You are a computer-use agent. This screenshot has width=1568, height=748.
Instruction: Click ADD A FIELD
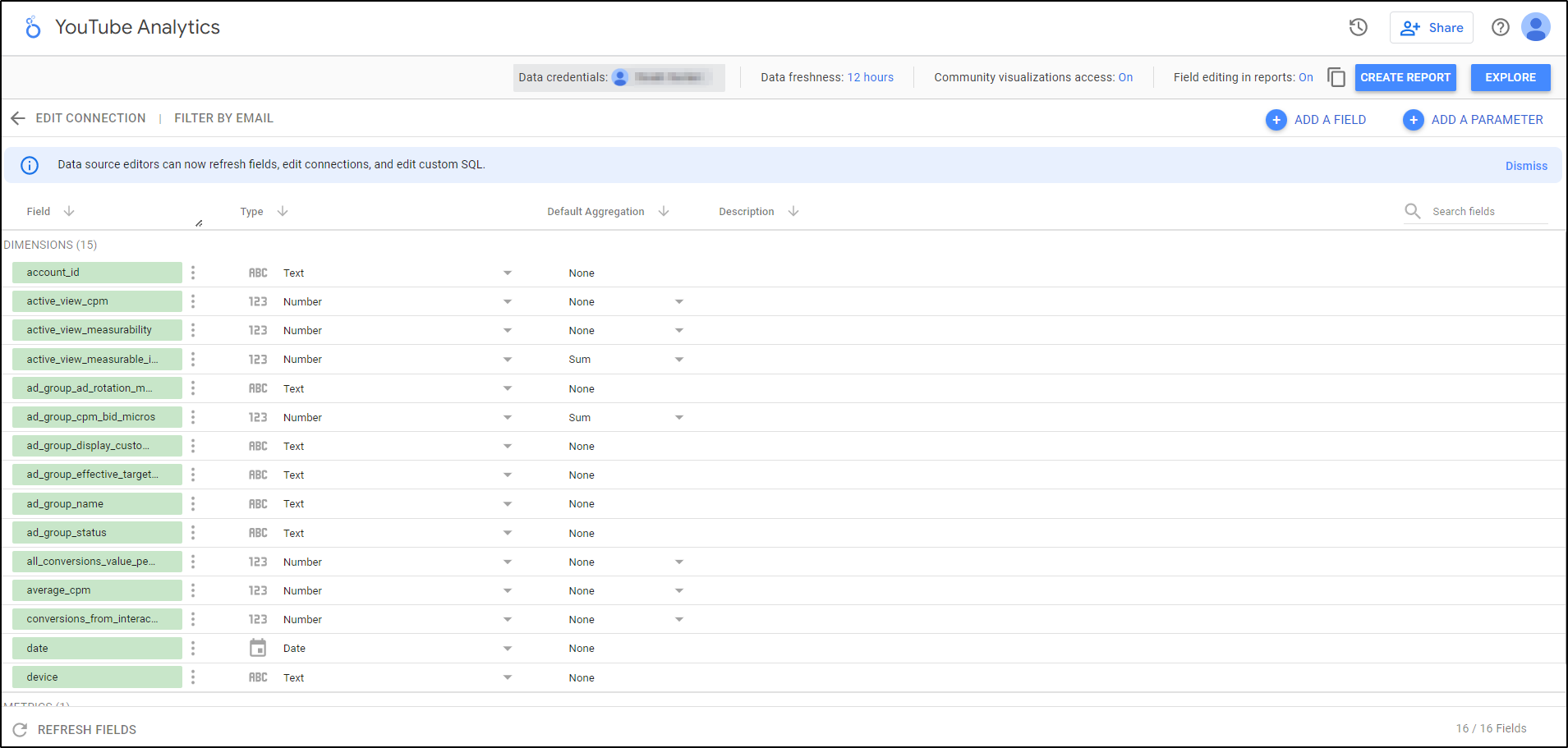tap(1316, 120)
